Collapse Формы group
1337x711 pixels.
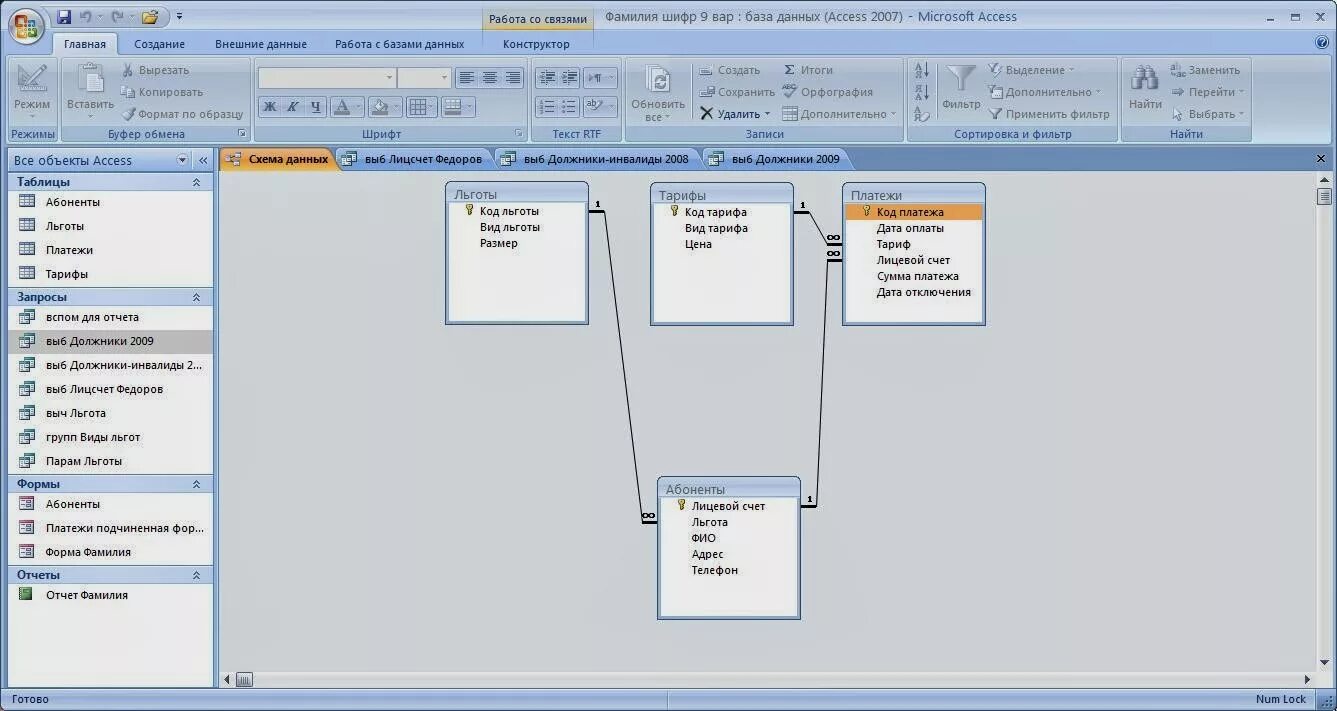196,484
